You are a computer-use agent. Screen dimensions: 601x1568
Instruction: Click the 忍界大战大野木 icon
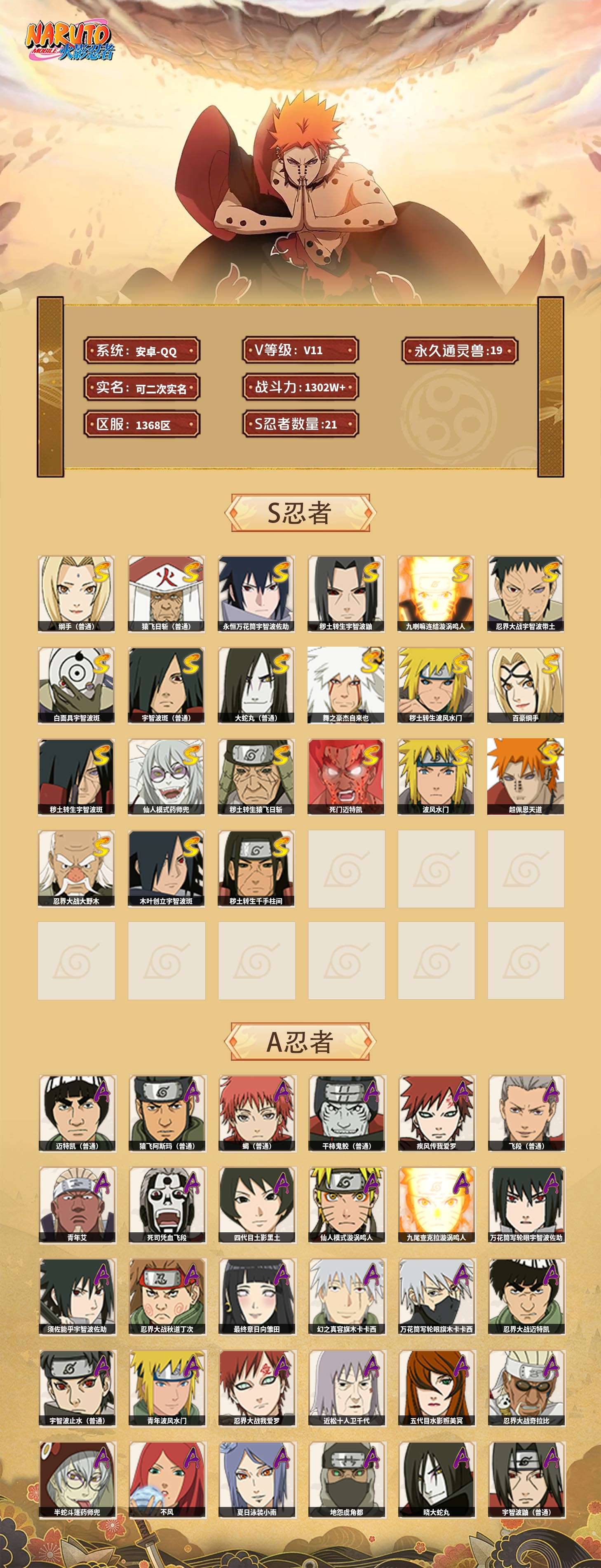pos(76,869)
